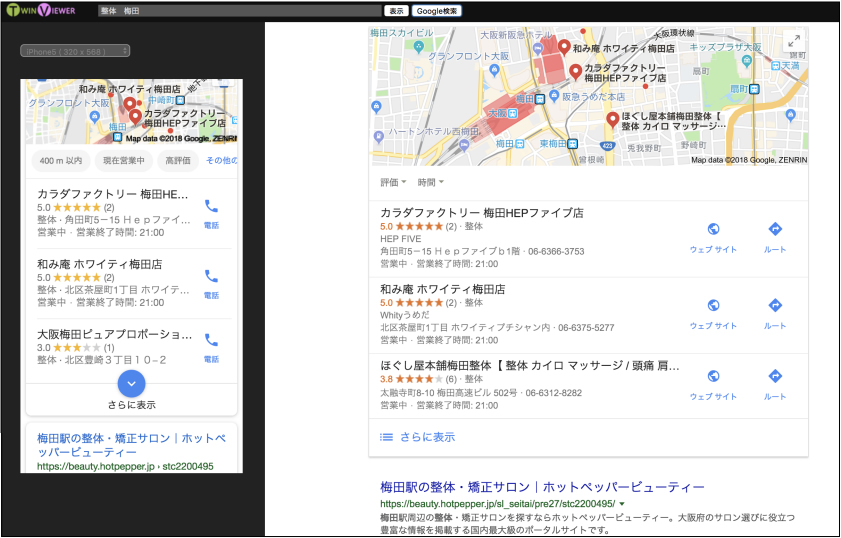Open ほぐし屋本舗梅田整体 desktop listing
841x538 pixels.
529,365
